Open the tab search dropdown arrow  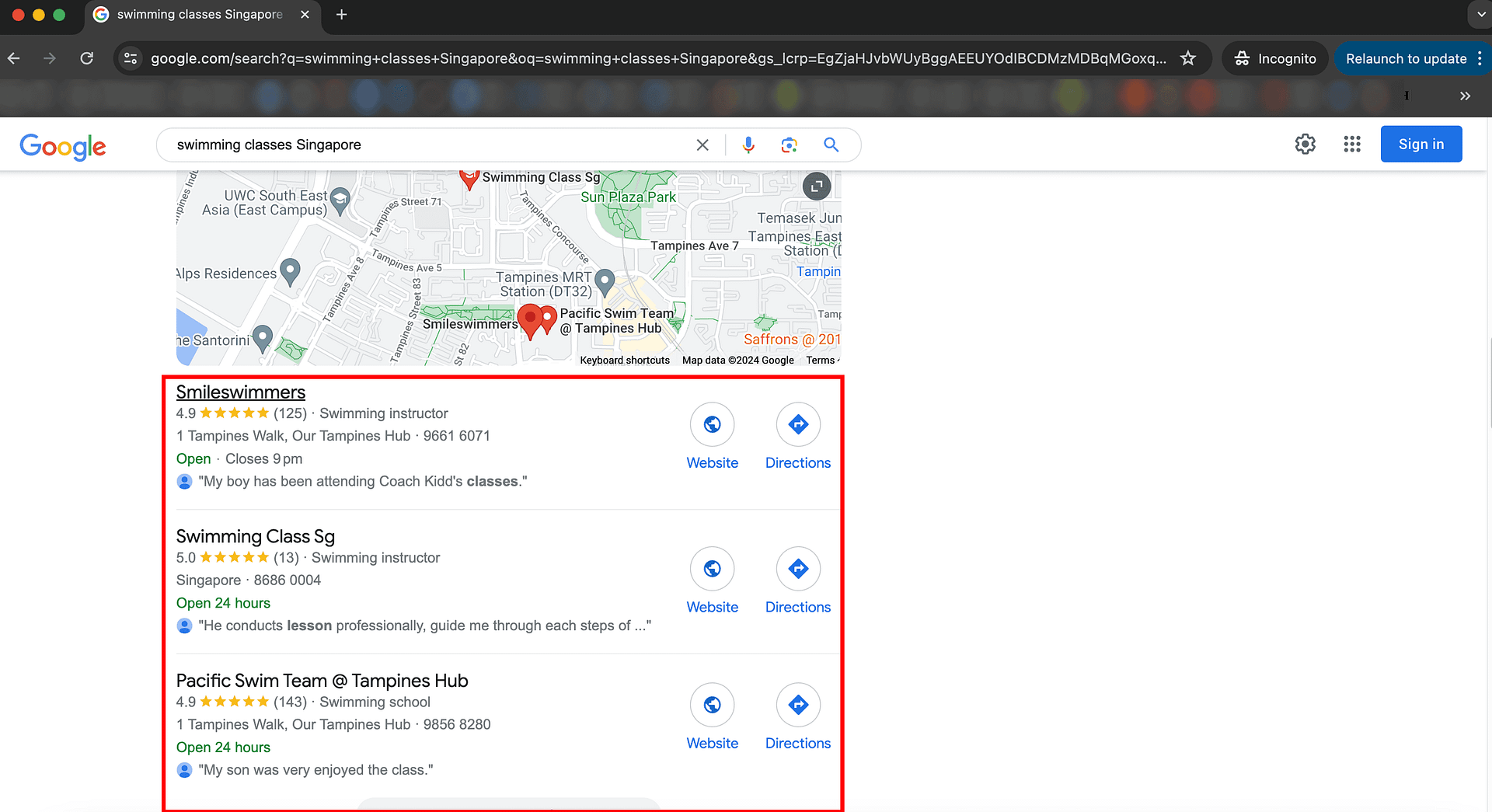1479,15
